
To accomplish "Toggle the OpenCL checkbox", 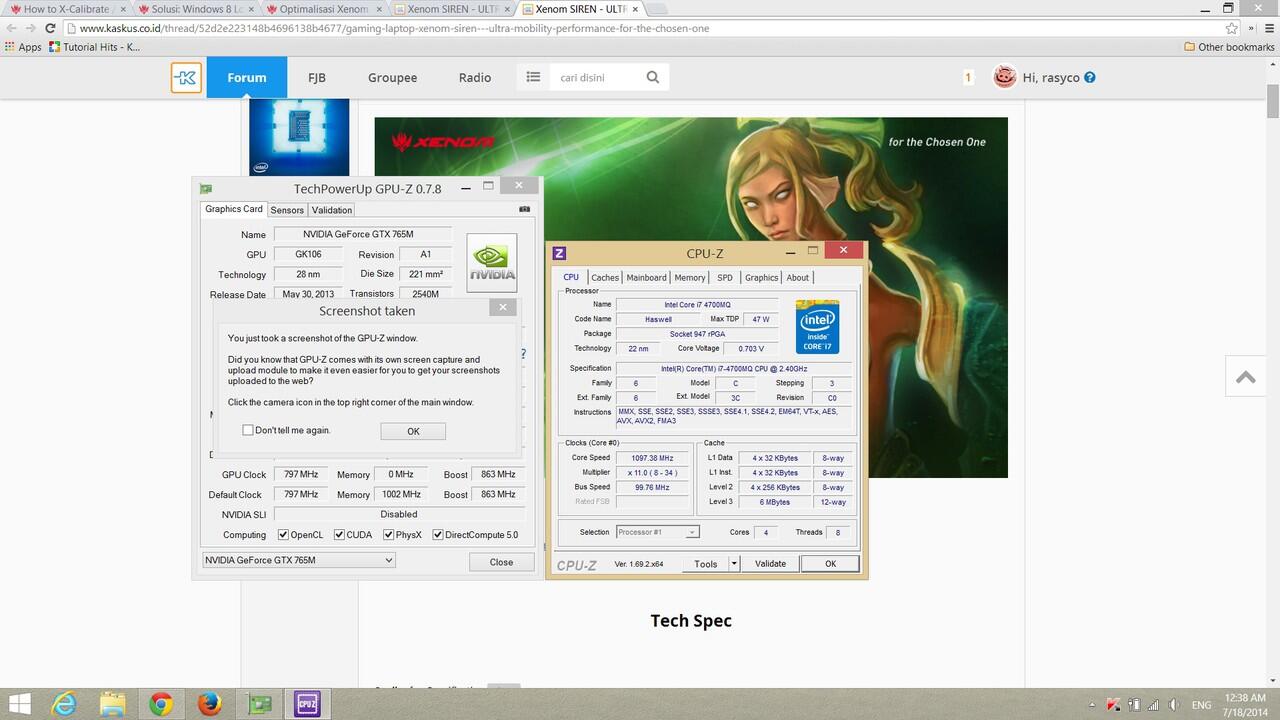I will pos(283,535).
